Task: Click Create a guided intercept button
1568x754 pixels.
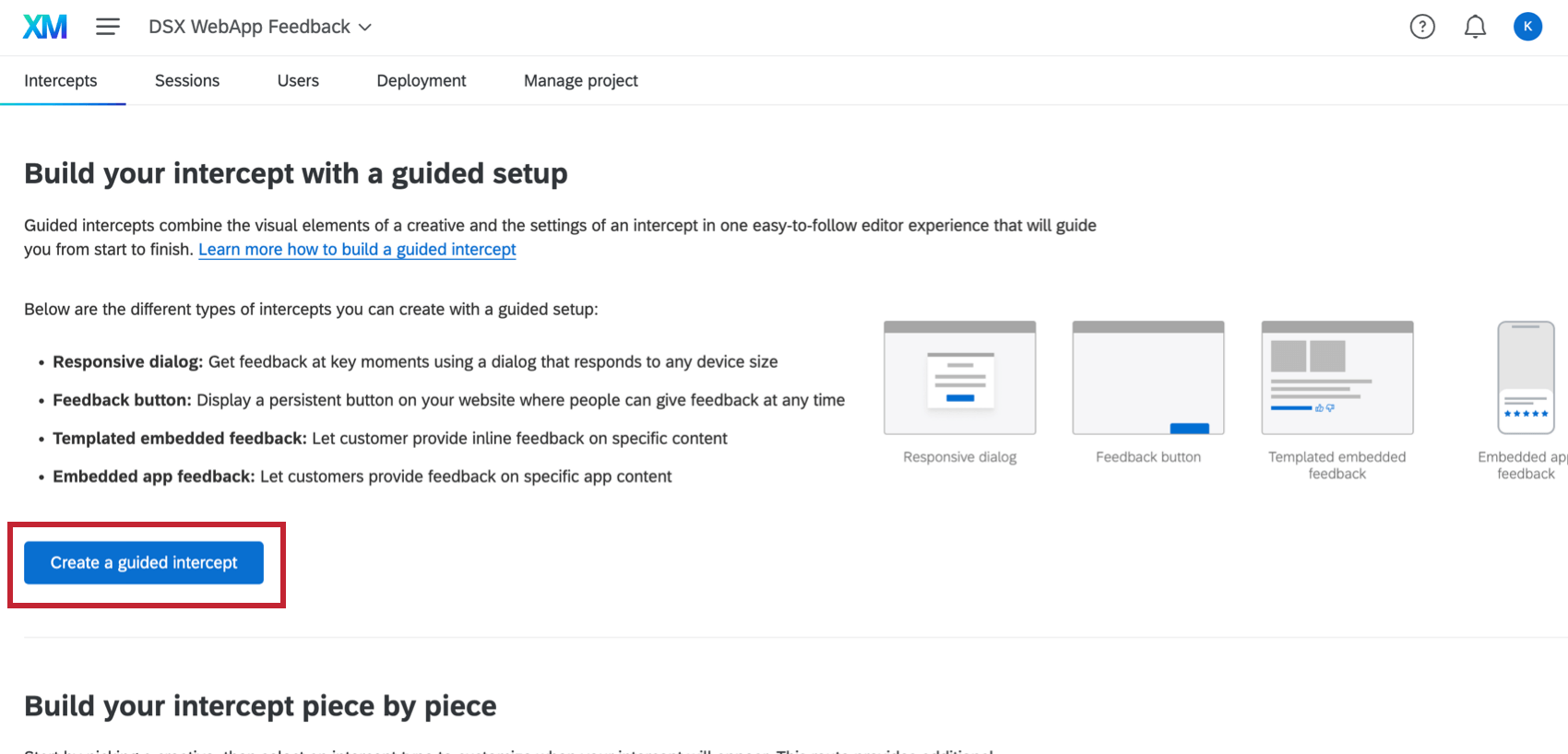Action: pos(144,562)
